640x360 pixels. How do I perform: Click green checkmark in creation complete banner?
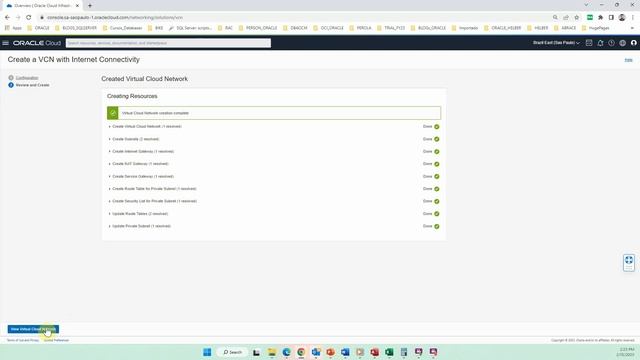pyautogui.click(x=113, y=113)
